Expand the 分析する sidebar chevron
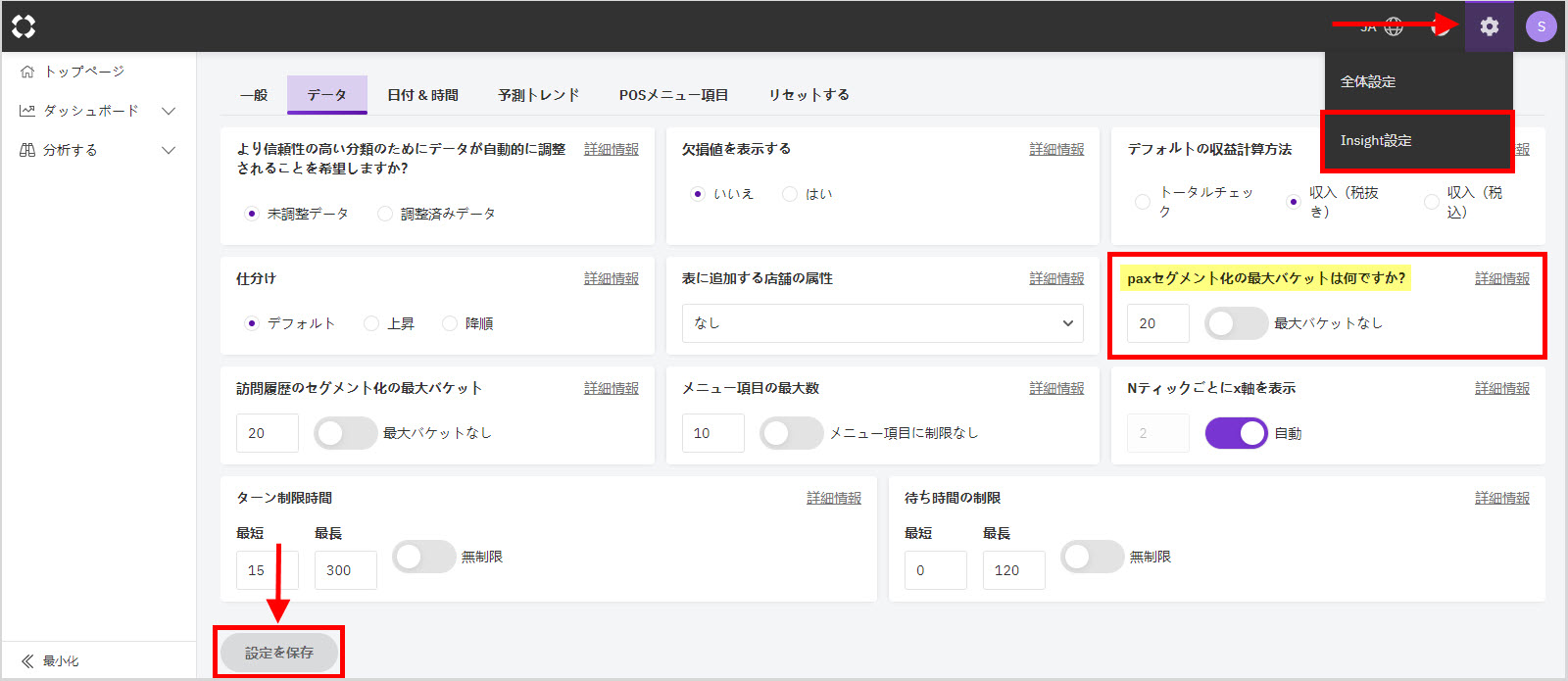Image resolution: width=1568 pixels, height=681 pixels. pos(169,150)
